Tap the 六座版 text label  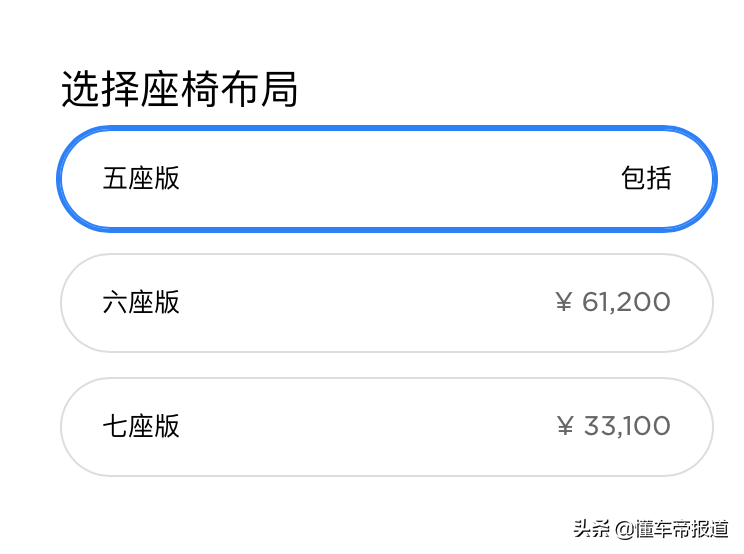tap(141, 303)
